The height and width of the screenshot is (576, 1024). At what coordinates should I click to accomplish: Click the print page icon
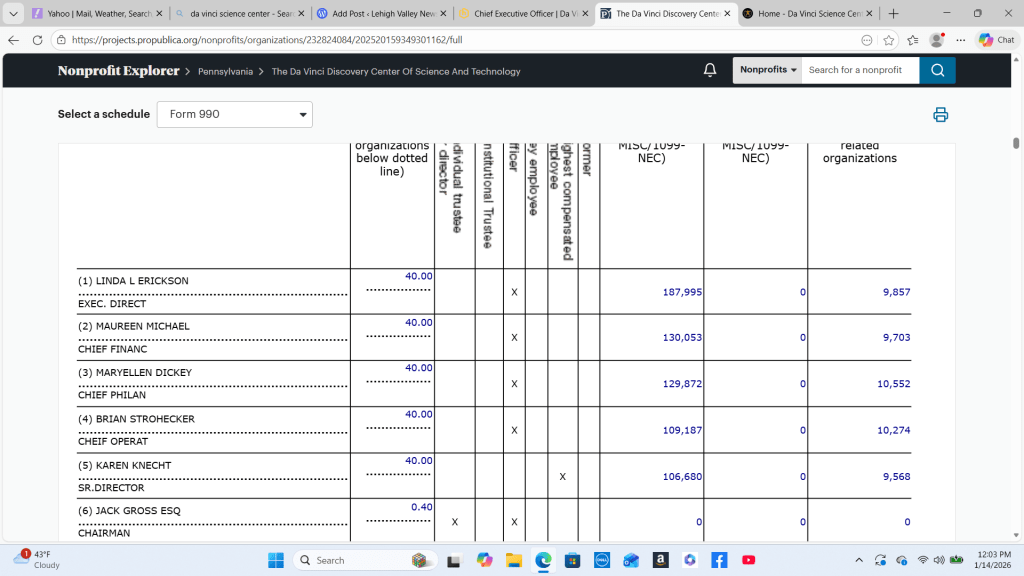click(x=940, y=114)
